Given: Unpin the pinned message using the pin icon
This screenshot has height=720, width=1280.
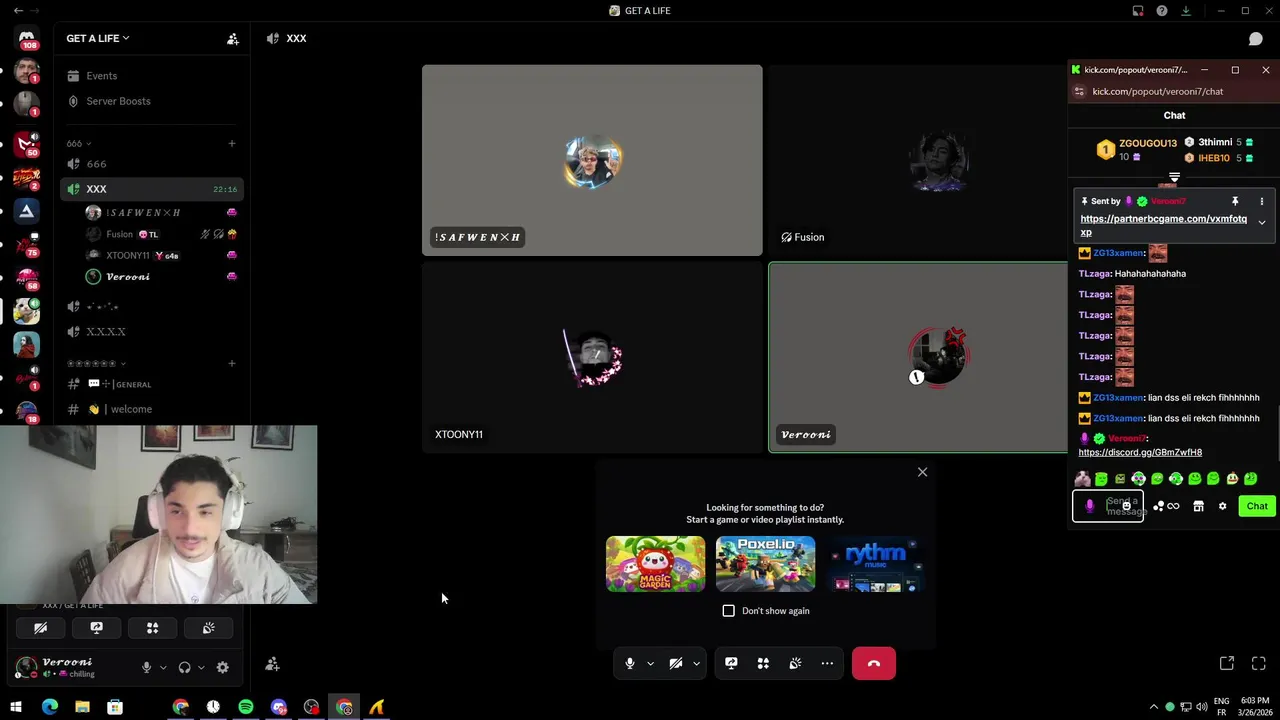Looking at the screenshot, I should pos(1235,201).
